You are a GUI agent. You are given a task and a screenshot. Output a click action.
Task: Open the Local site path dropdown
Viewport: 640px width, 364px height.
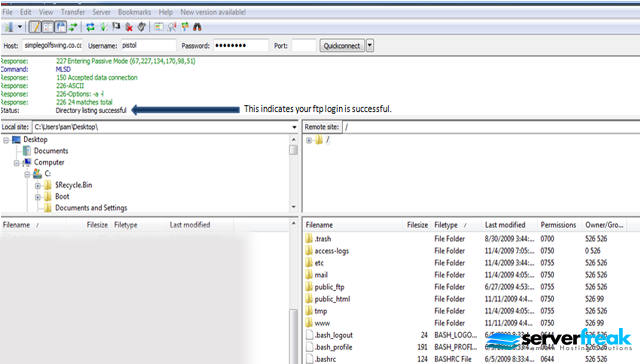click(x=294, y=127)
